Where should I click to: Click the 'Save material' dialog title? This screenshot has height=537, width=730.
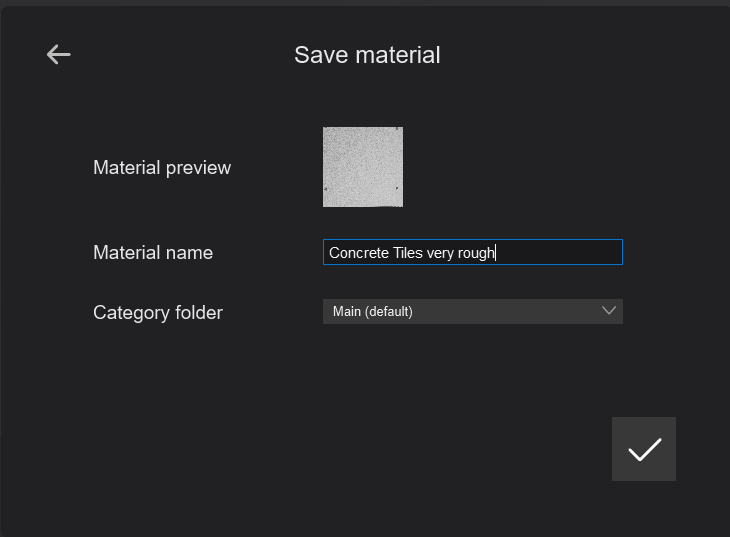(367, 55)
